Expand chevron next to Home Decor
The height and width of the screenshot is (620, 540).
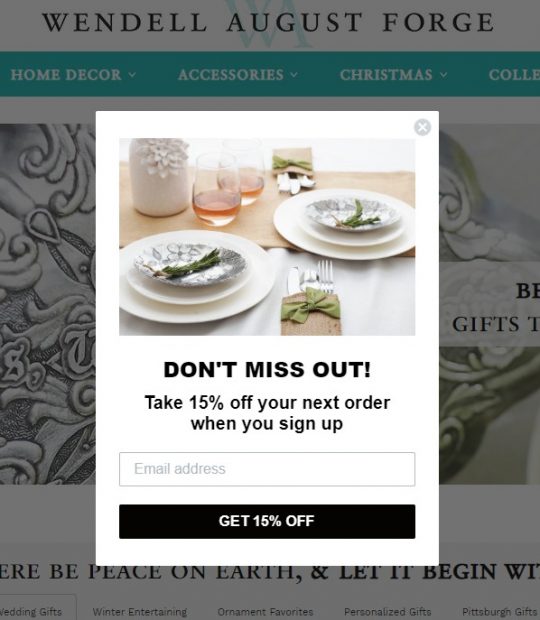click(132, 75)
